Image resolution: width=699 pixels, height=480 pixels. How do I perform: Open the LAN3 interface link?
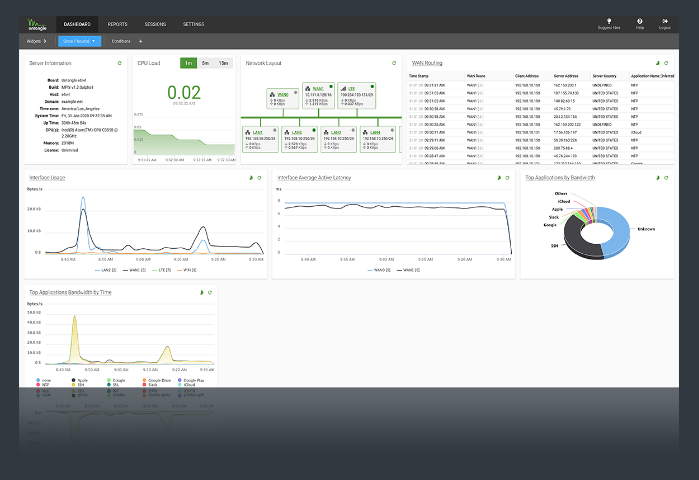click(336, 132)
